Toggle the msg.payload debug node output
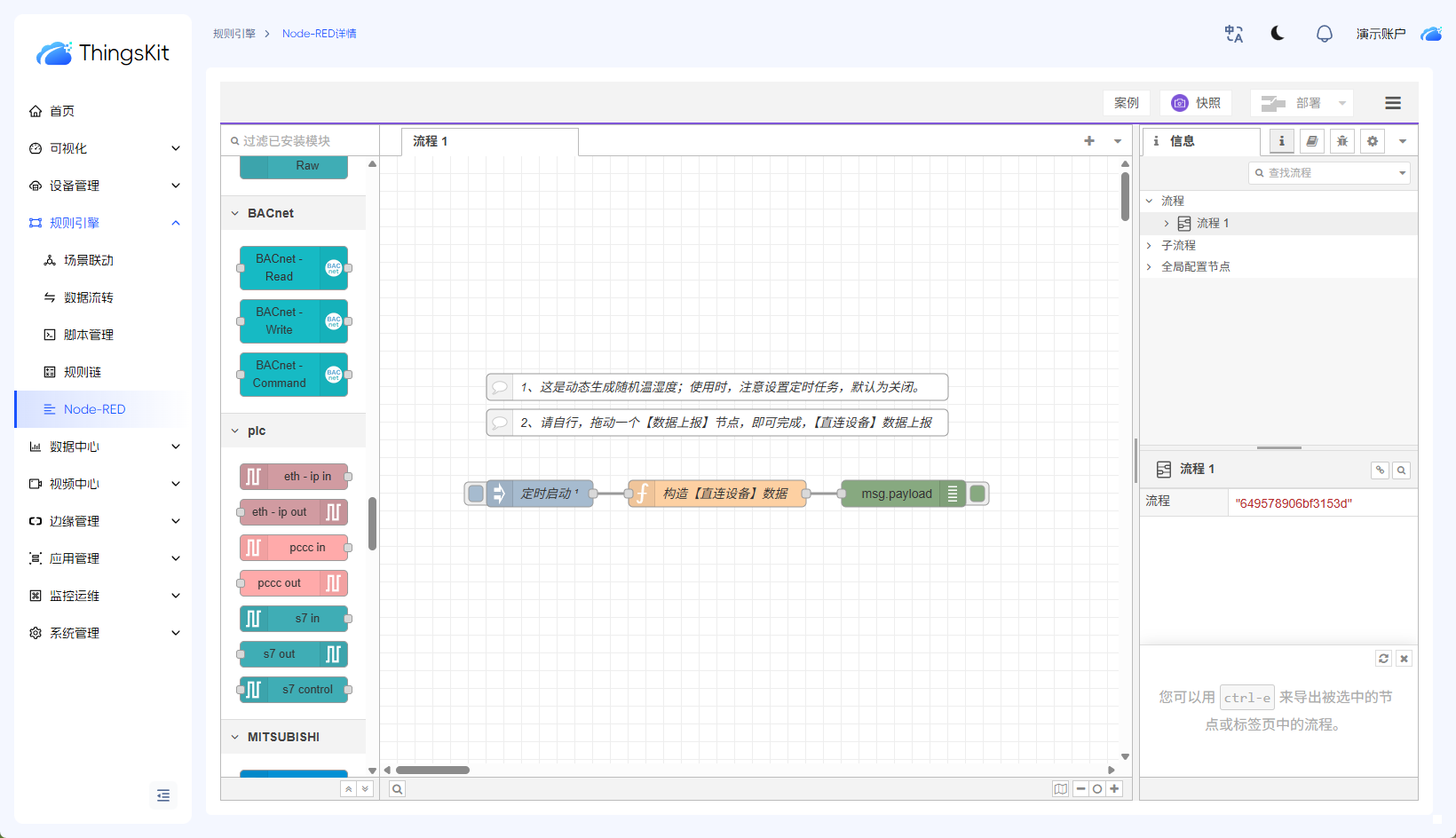 coord(977,494)
